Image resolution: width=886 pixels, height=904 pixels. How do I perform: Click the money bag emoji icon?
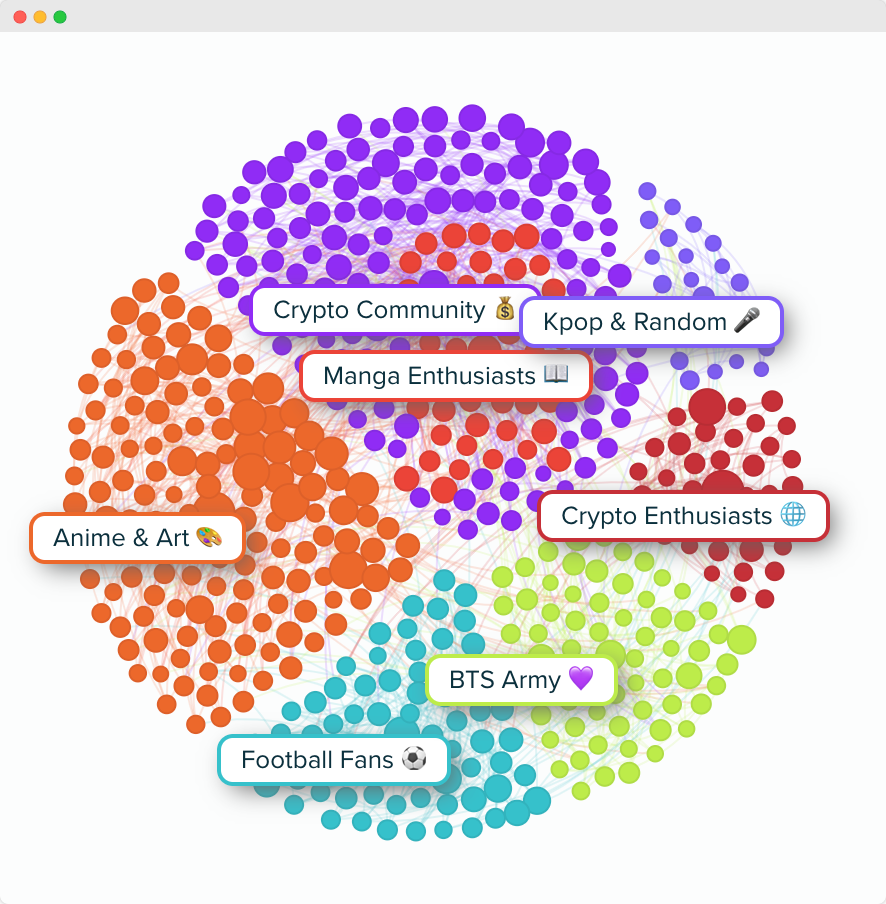point(505,308)
